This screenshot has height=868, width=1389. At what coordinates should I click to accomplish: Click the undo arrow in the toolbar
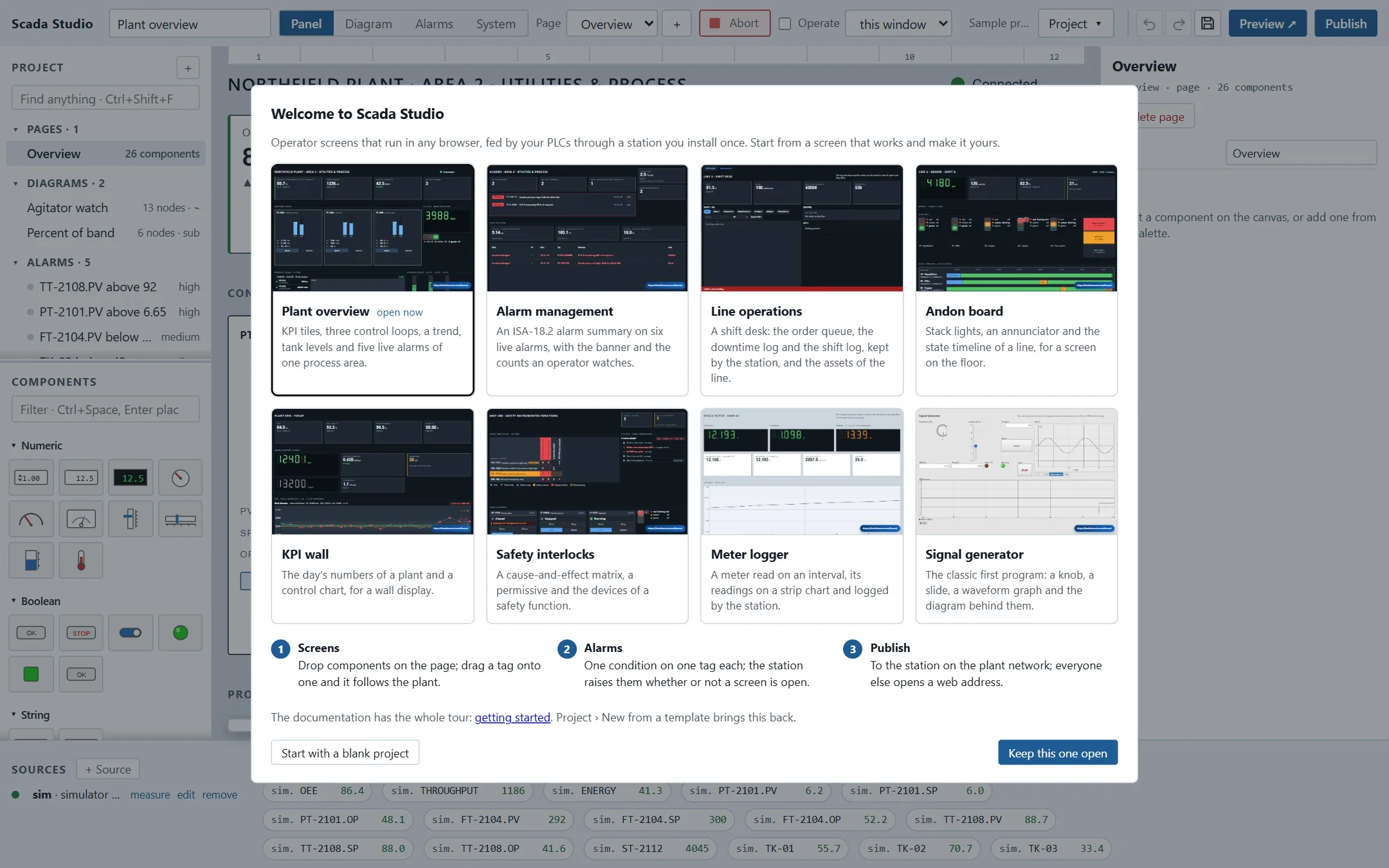[1149, 24]
